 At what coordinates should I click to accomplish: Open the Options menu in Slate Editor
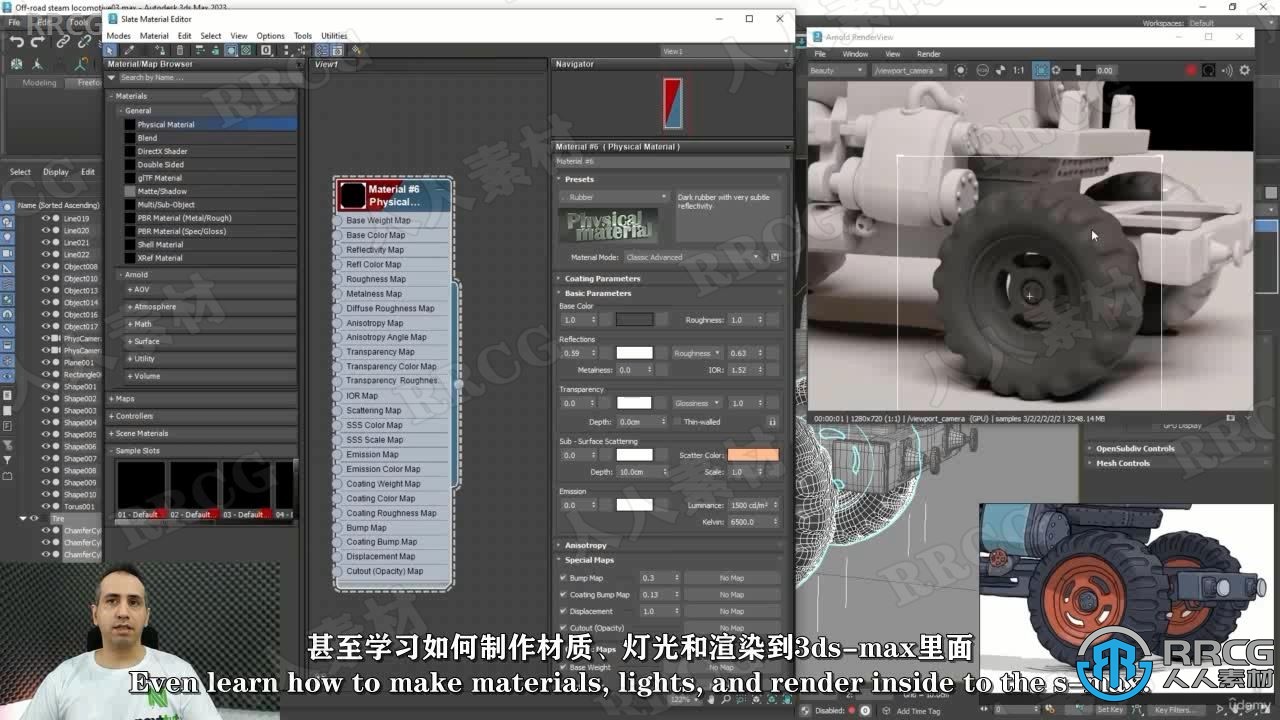coord(270,36)
